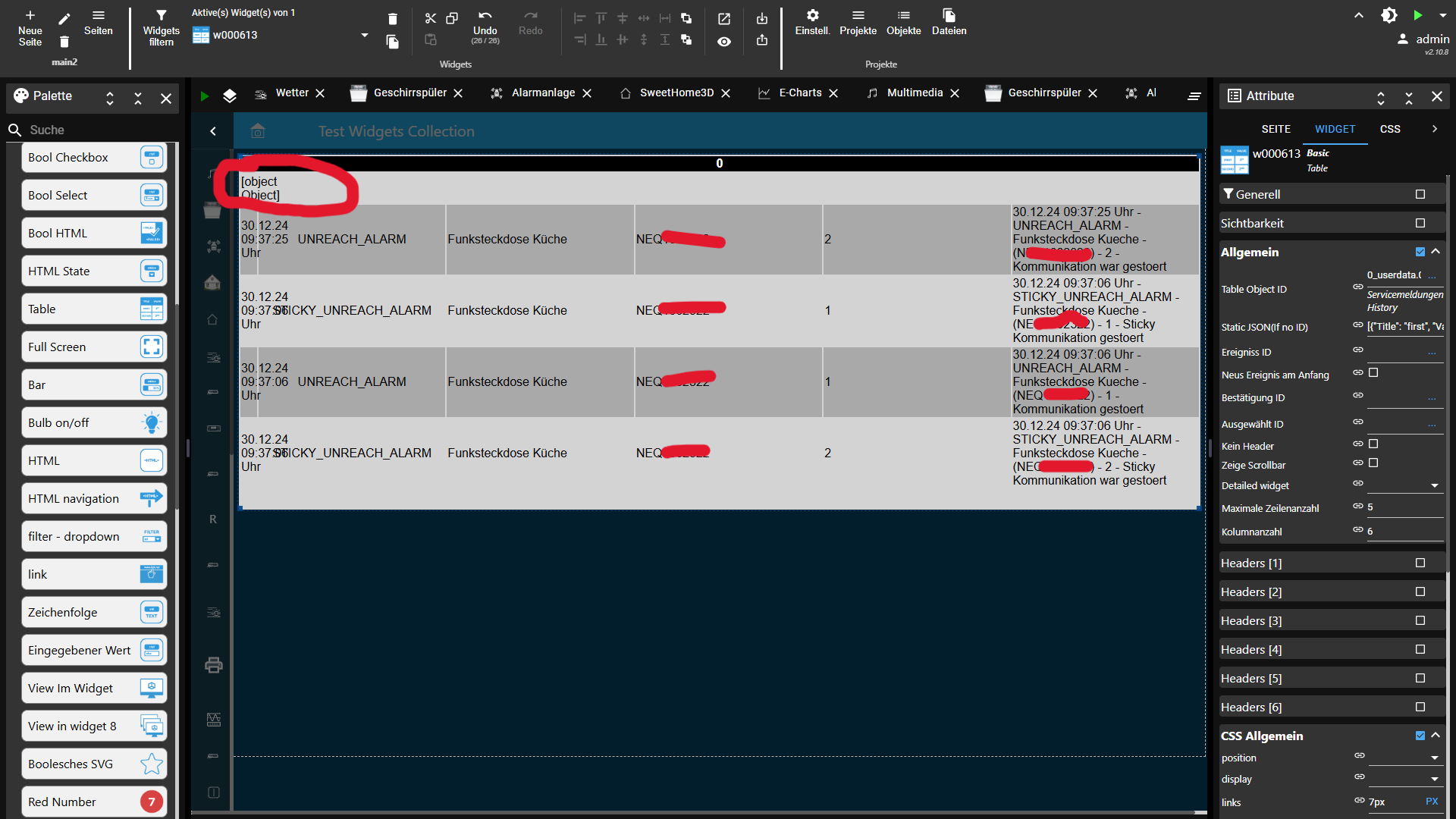
Task: Select filter - dropdown widget in palette
Action: tap(94, 536)
